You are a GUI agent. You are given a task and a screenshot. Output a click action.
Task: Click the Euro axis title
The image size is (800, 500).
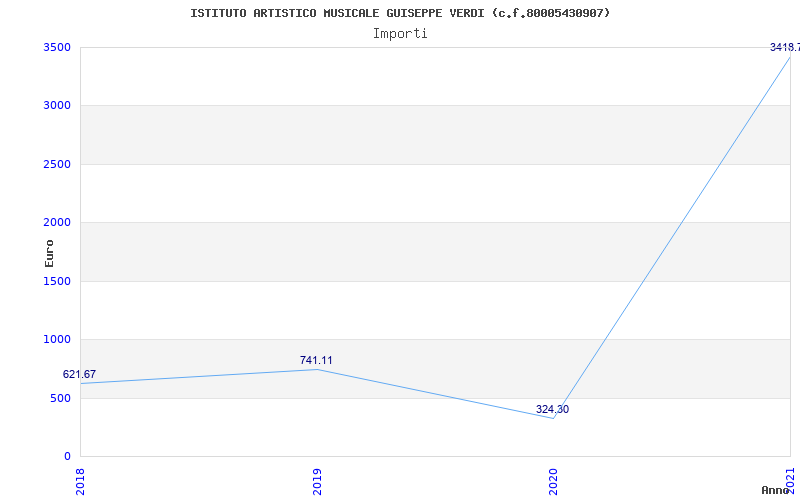click(x=49, y=254)
